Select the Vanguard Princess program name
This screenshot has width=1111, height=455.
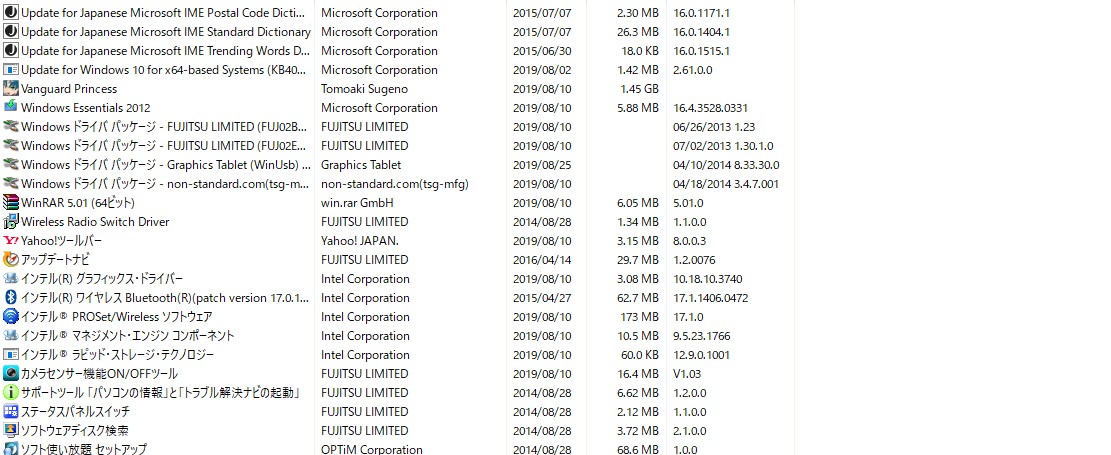[x=69, y=89]
